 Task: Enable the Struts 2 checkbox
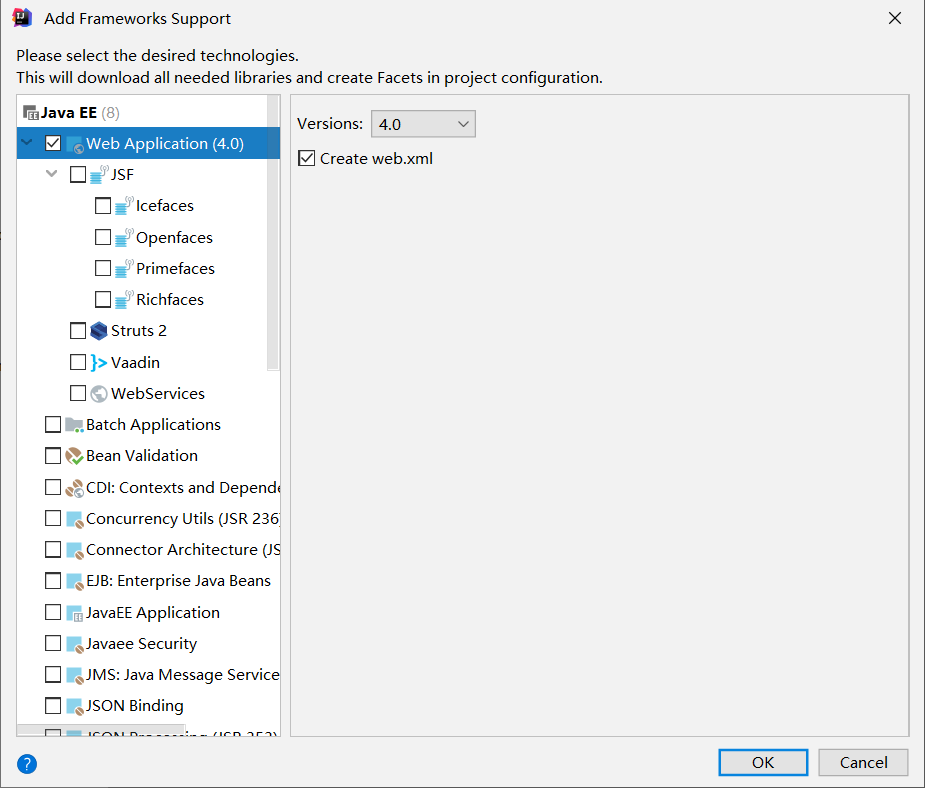point(78,331)
